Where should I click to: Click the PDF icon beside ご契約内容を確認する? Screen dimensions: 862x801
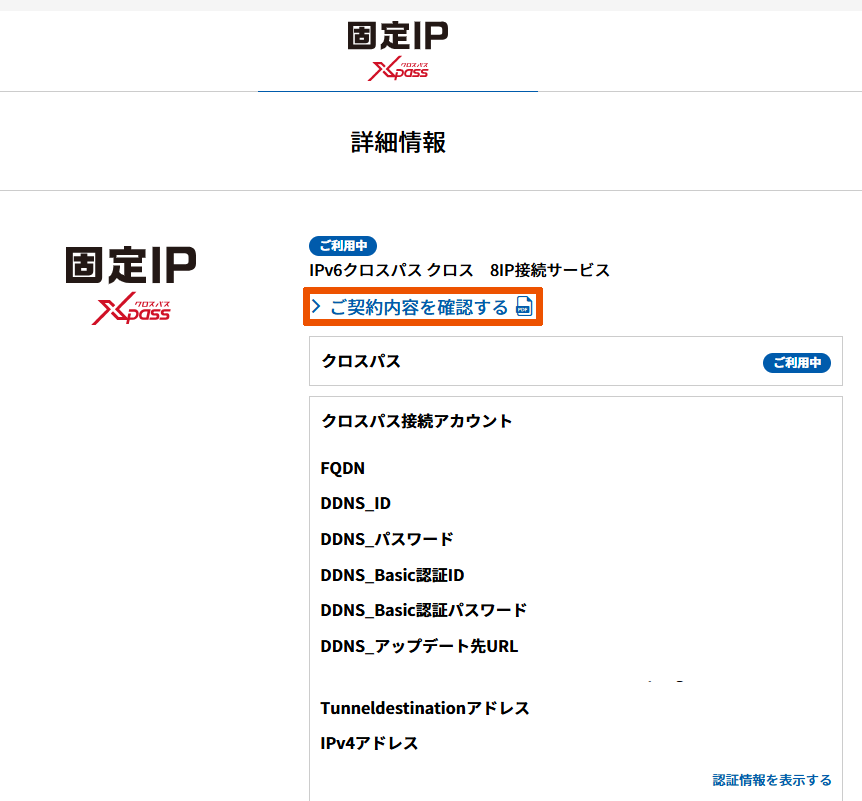click(525, 307)
